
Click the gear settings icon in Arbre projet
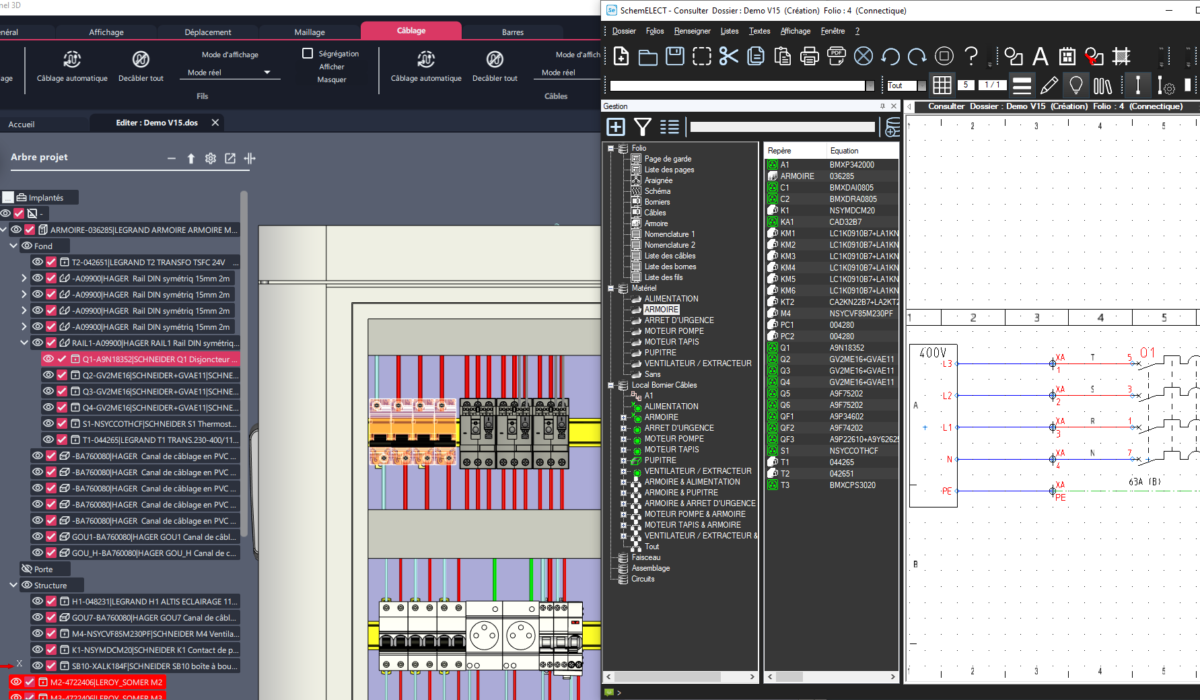pos(210,158)
